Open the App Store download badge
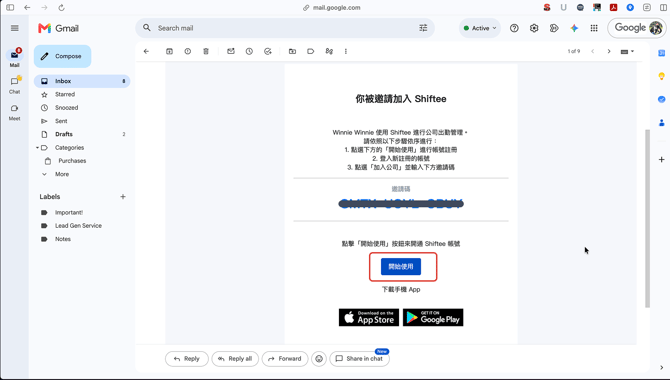The width and height of the screenshot is (670, 380). point(369,318)
